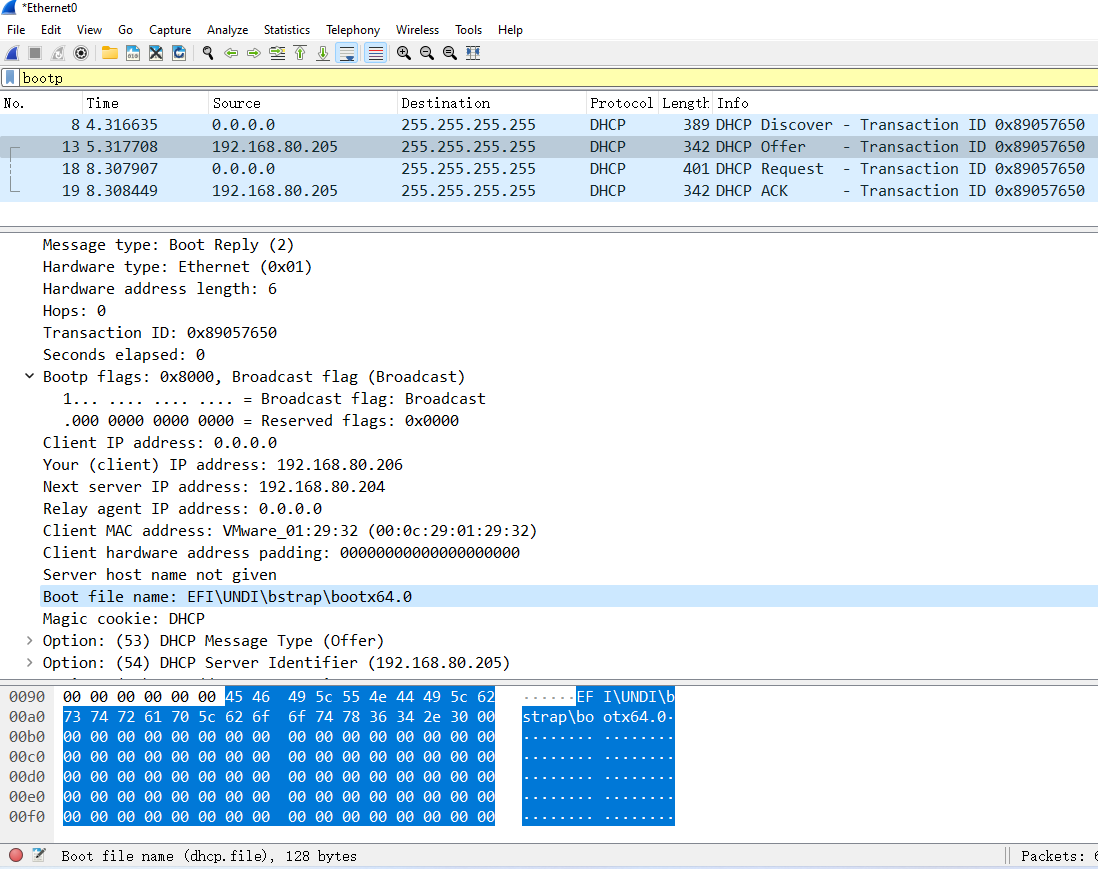
Task: Collapse the Bootp flags tree node
Action: coord(29,377)
